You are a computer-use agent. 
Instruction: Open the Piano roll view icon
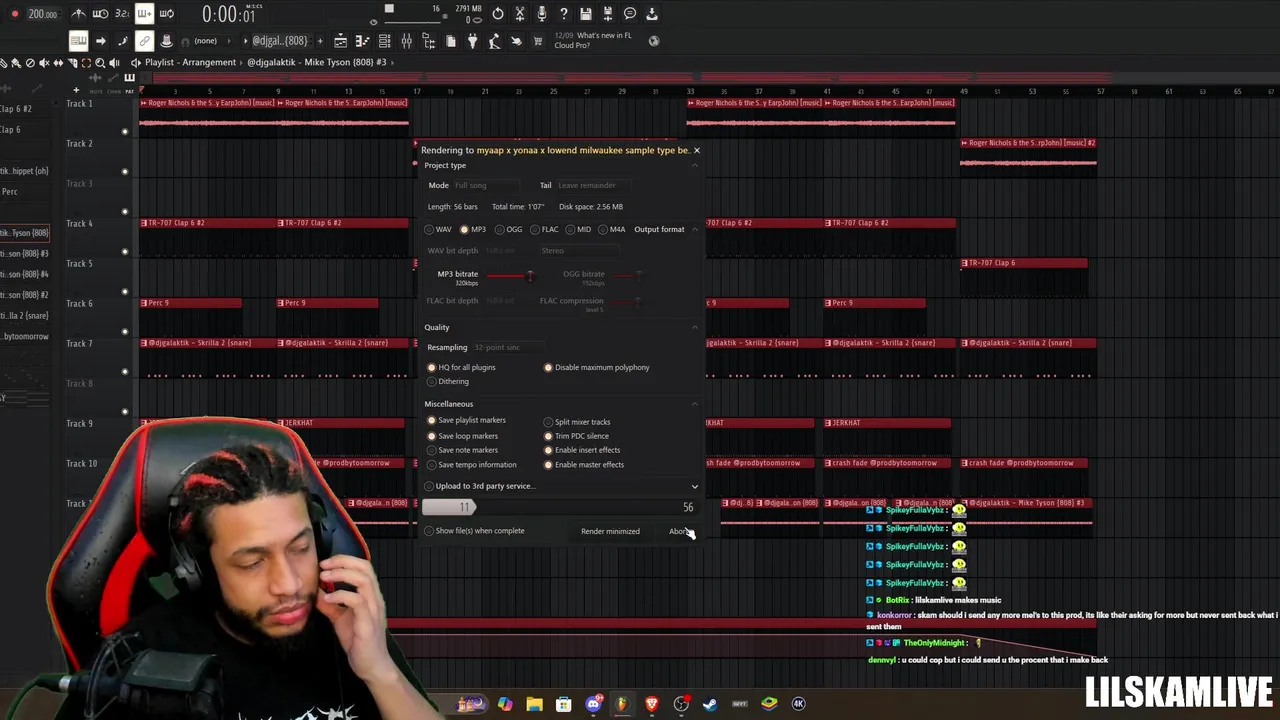coord(362,41)
